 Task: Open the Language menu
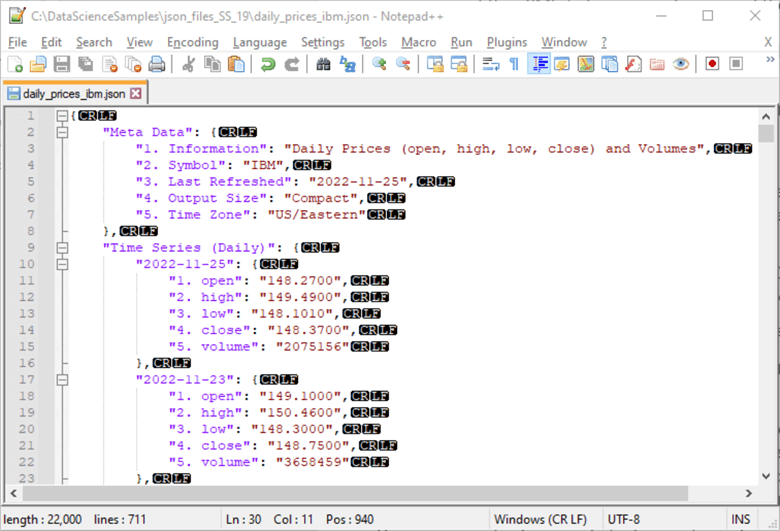tap(260, 43)
